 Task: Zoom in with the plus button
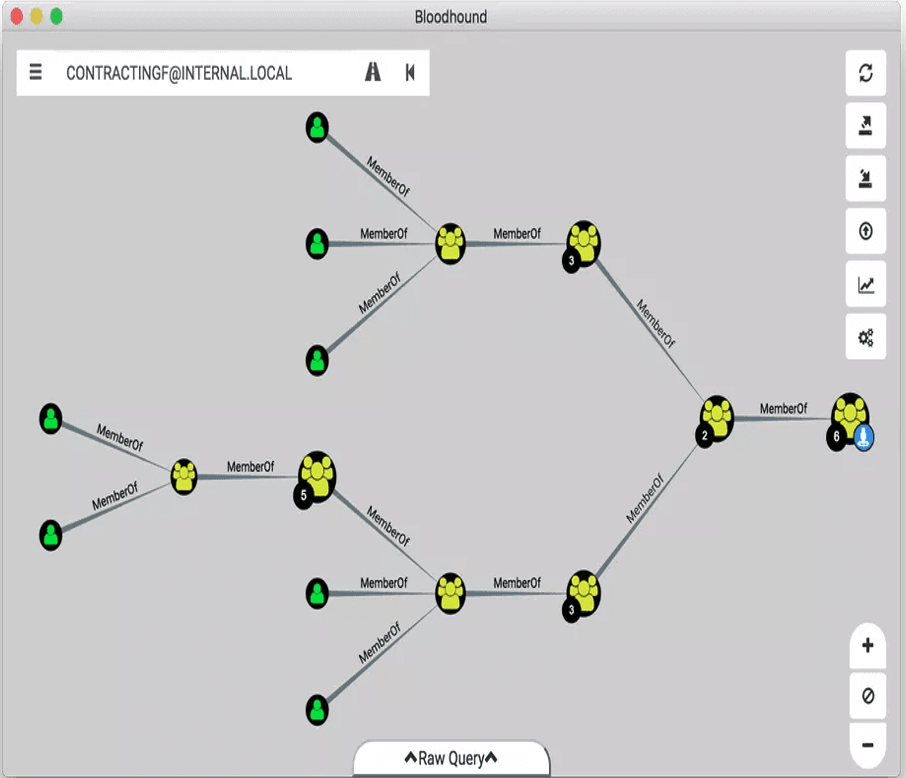pos(867,646)
